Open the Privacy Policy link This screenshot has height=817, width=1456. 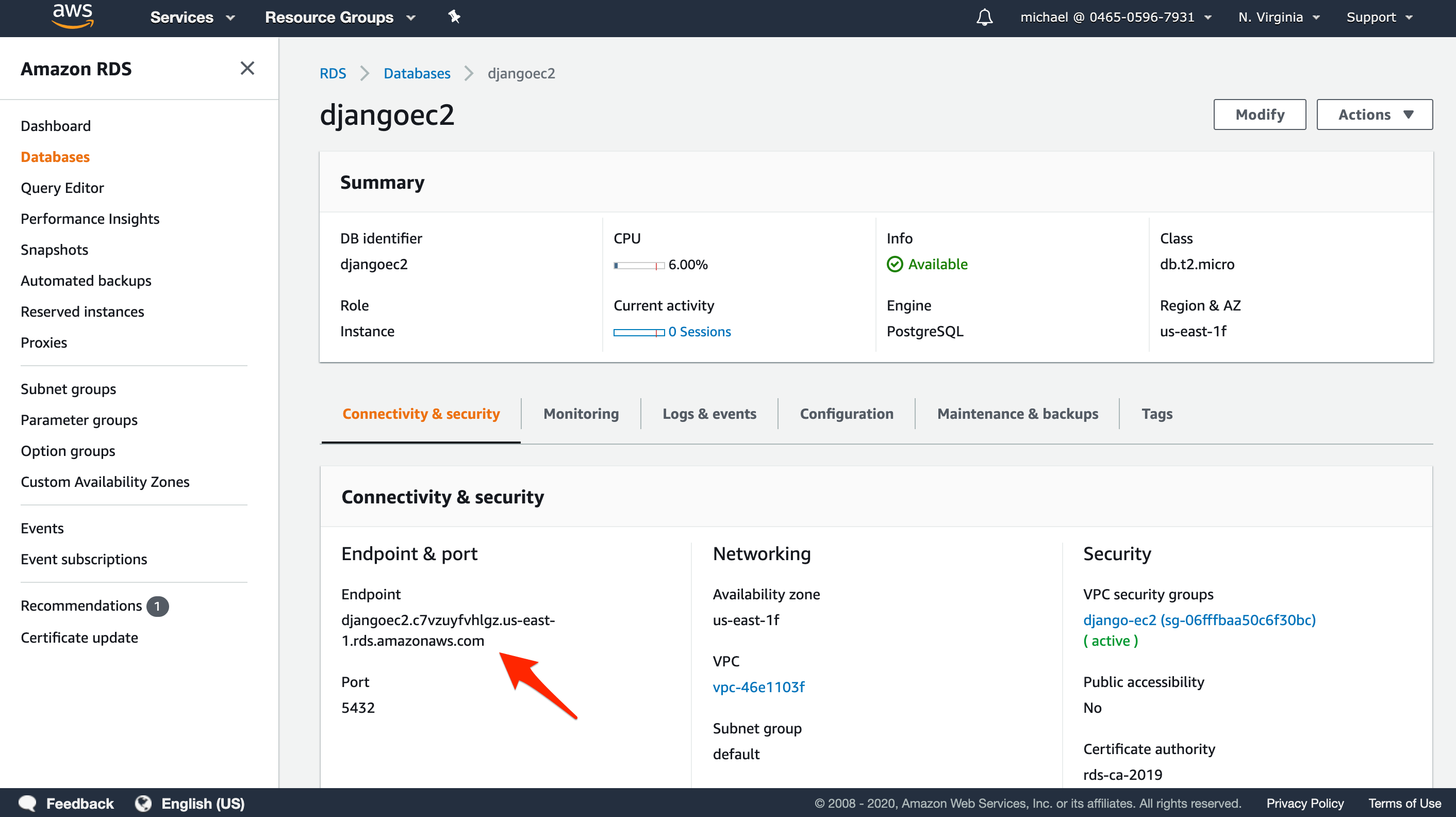pyautogui.click(x=1304, y=803)
